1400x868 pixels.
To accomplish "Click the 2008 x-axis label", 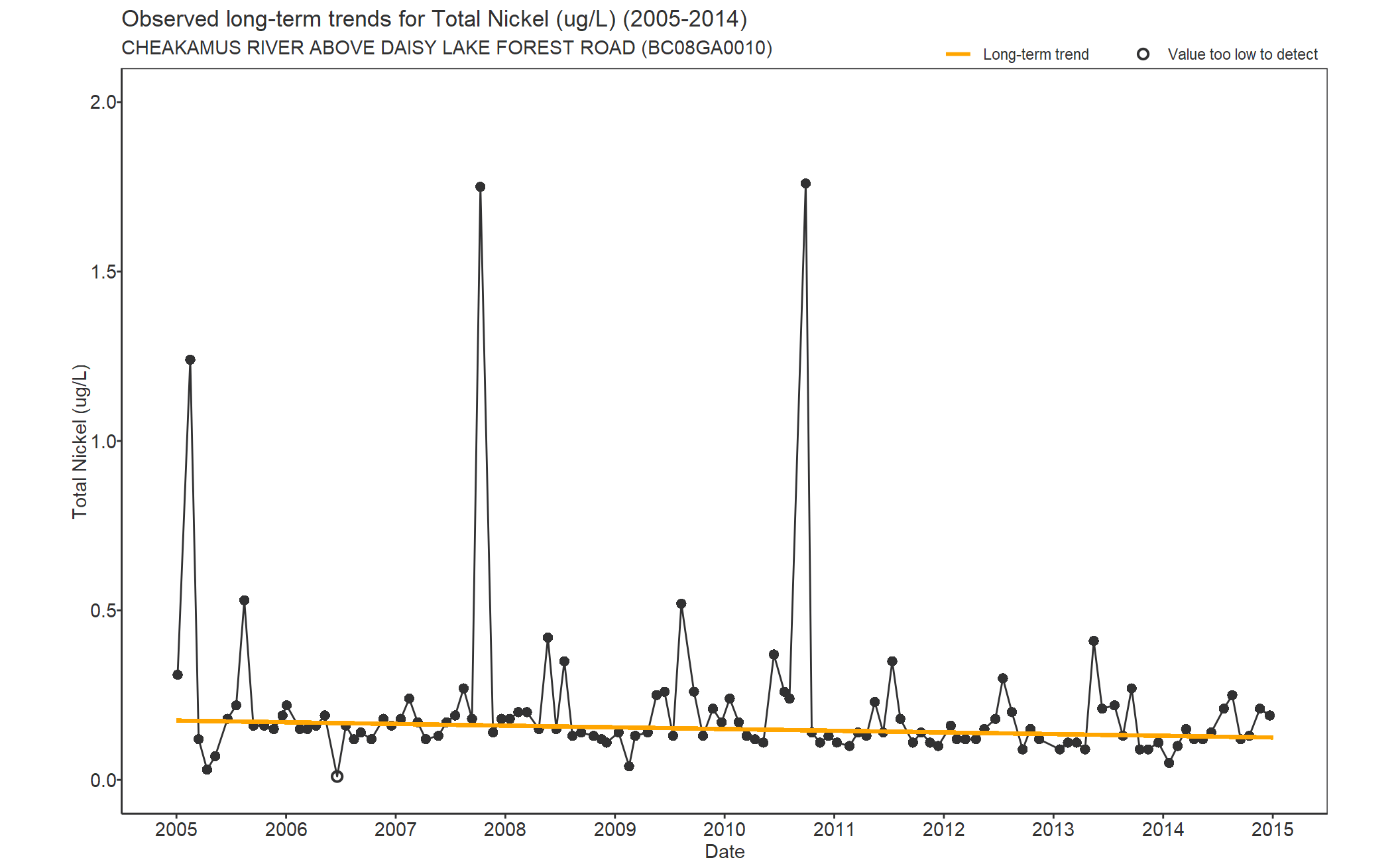I will [505, 830].
